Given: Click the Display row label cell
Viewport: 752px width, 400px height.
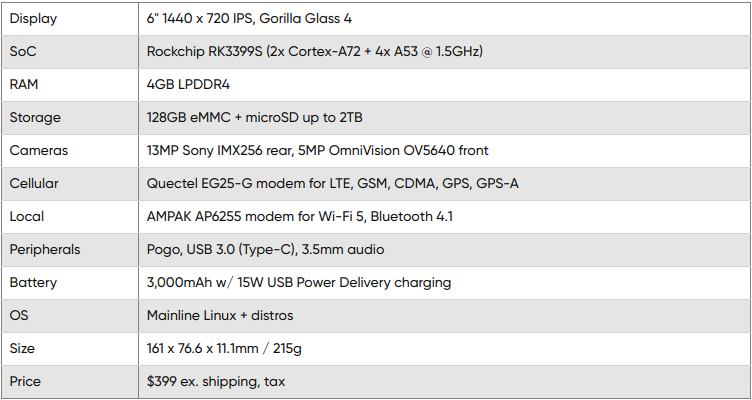Looking at the screenshot, I should click(35, 19).
